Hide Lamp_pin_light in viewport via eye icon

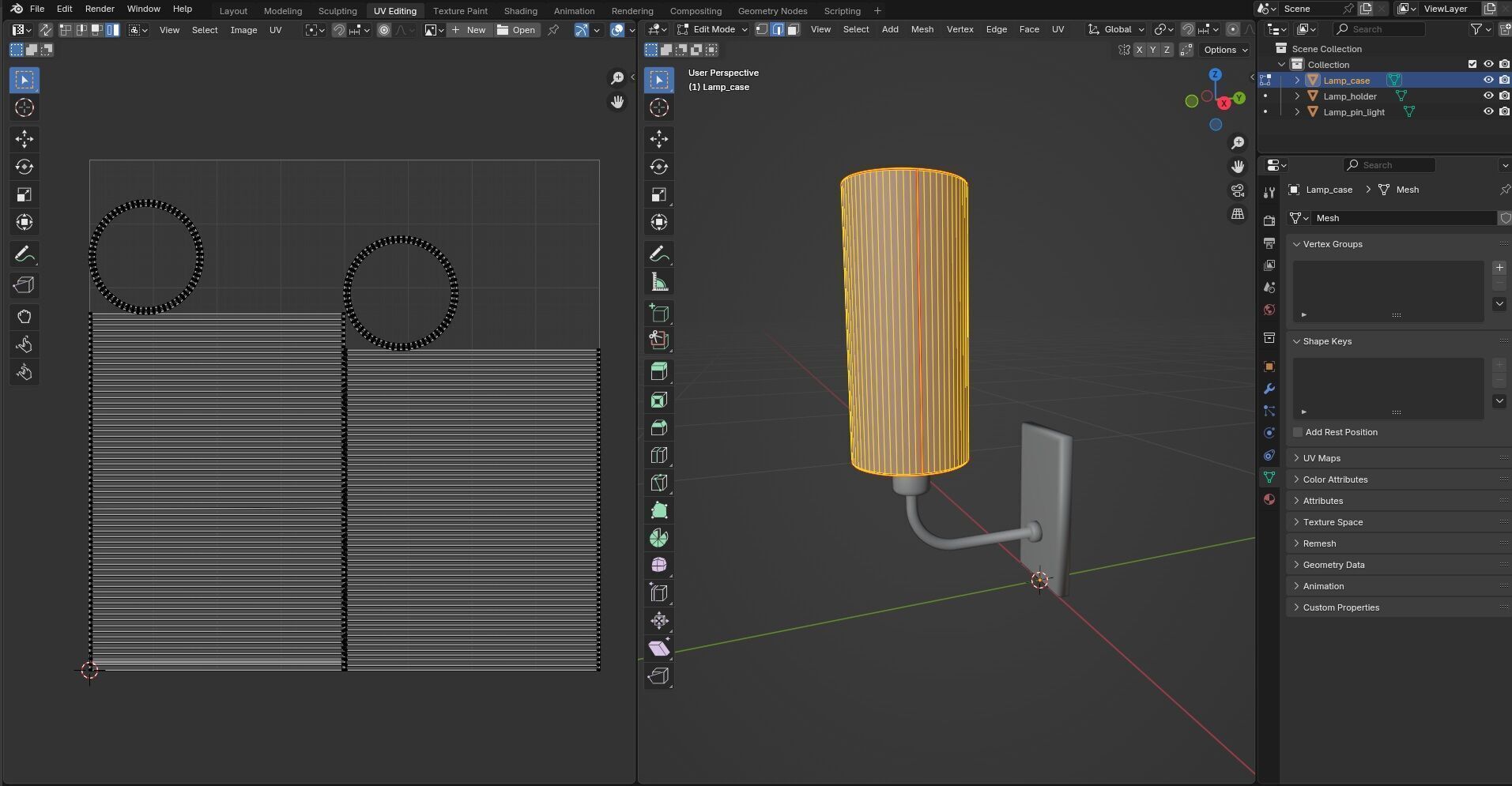click(1488, 111)
